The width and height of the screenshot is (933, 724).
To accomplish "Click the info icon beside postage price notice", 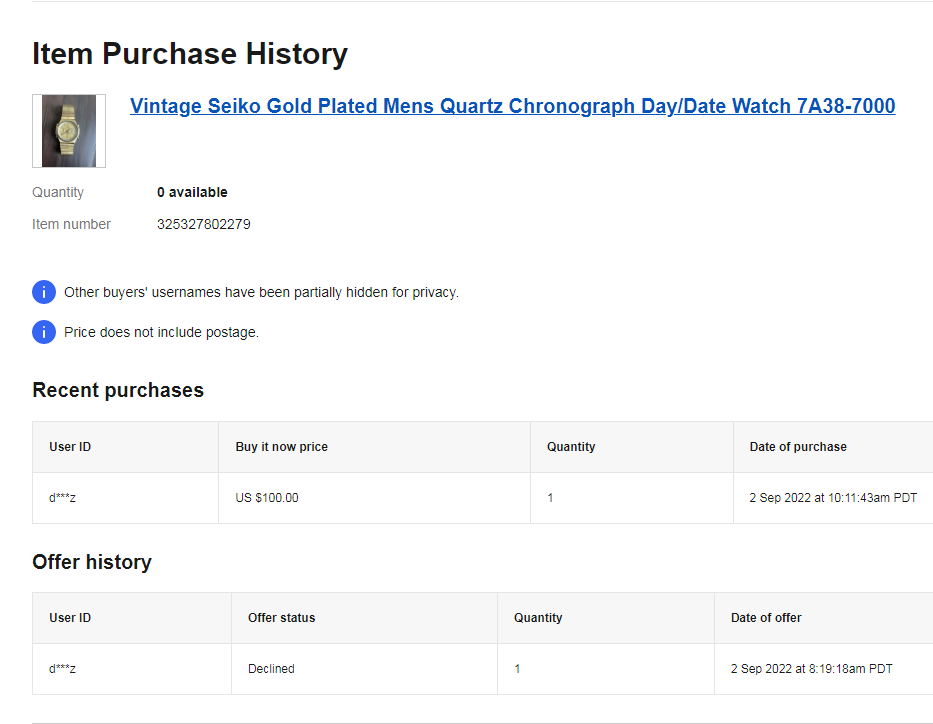I will point(44,332).
